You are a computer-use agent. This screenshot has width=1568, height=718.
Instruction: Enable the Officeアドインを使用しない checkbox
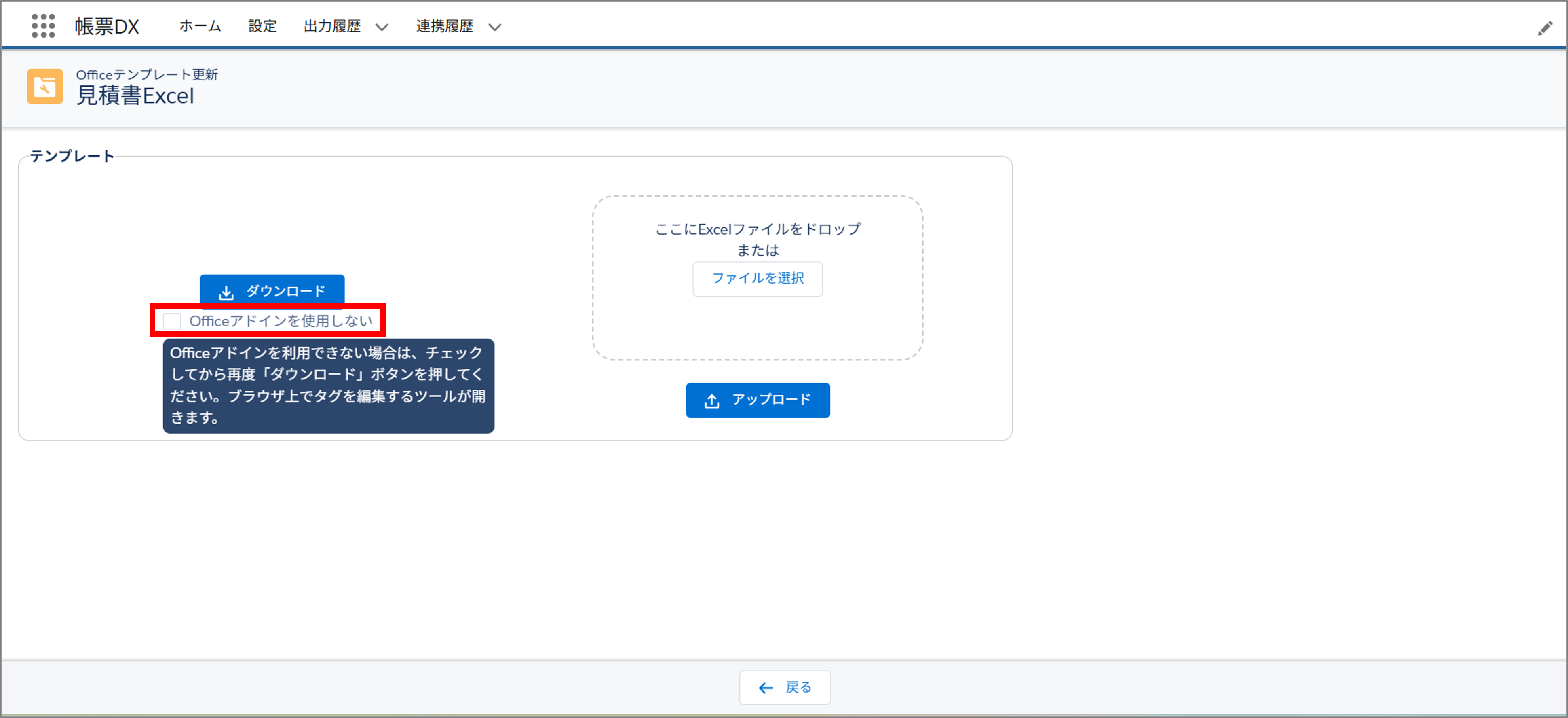(x=172, y=321)
